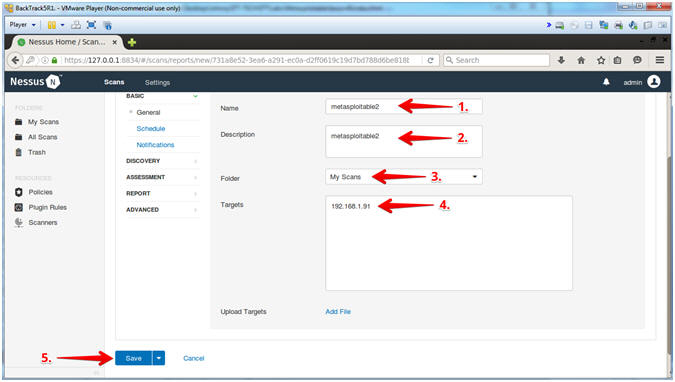Click the VMware floppy device icon
Viewport: 675px width, 382px height.
coord(588,25)
